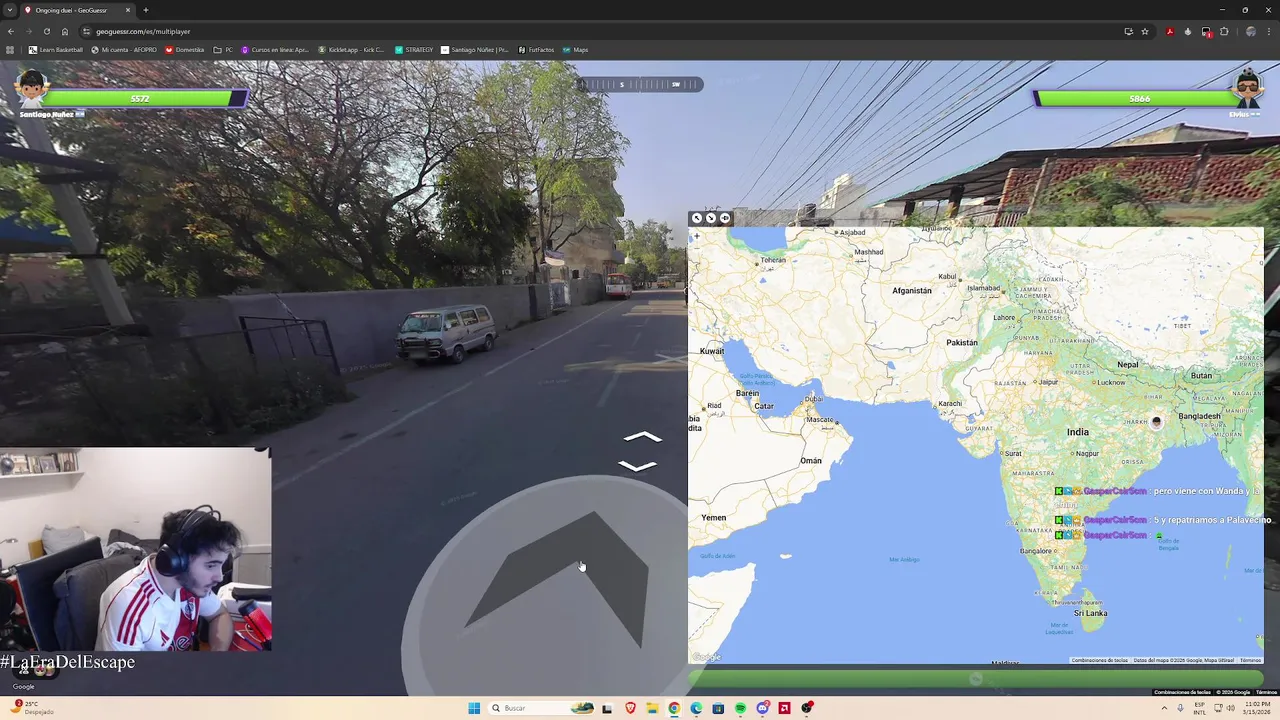Open the Domestika bookmark
1280x720 pixels.
click(185, 50)
